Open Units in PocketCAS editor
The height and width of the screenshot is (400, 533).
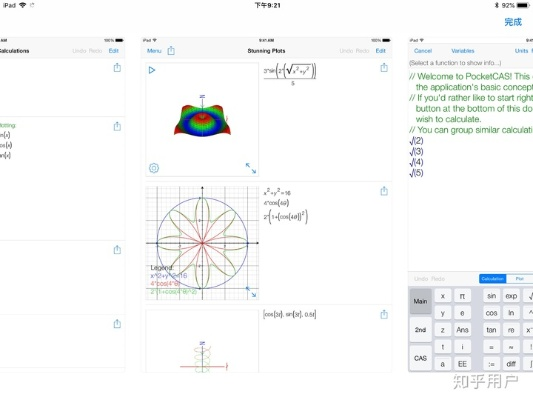(521, 51)
